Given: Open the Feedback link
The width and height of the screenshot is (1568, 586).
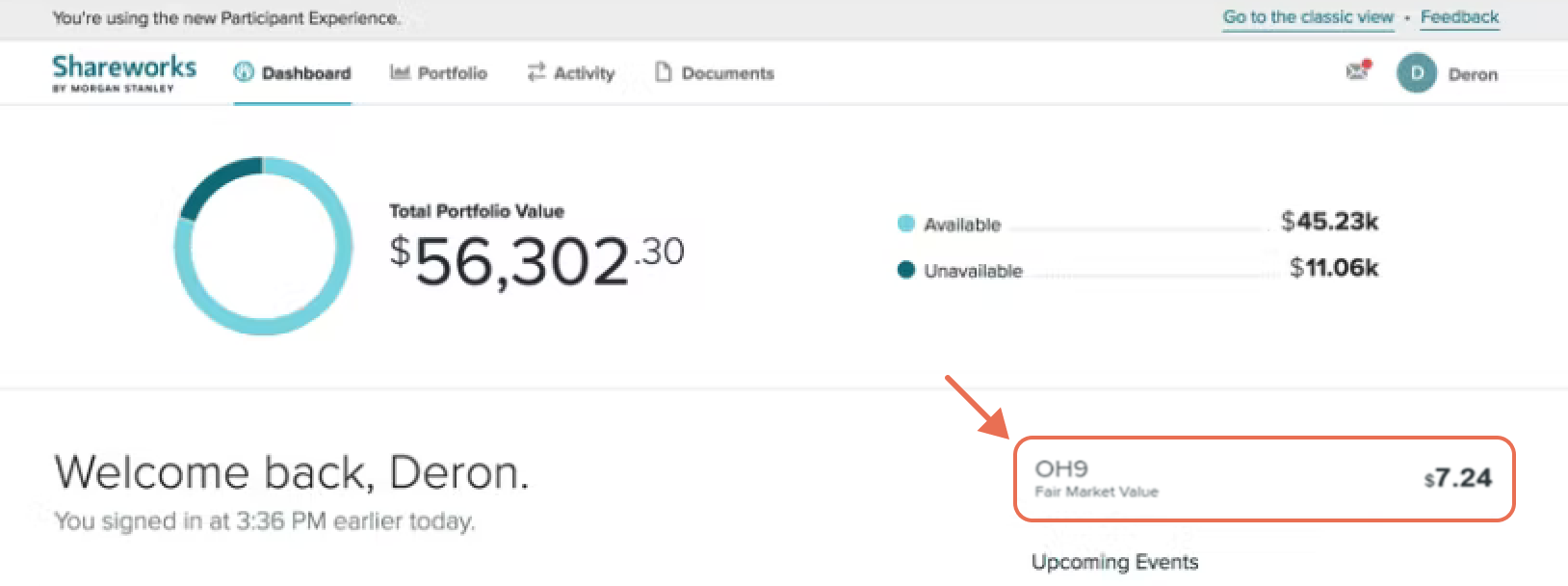Looking at the screenshot, I should coord(1459,17).
